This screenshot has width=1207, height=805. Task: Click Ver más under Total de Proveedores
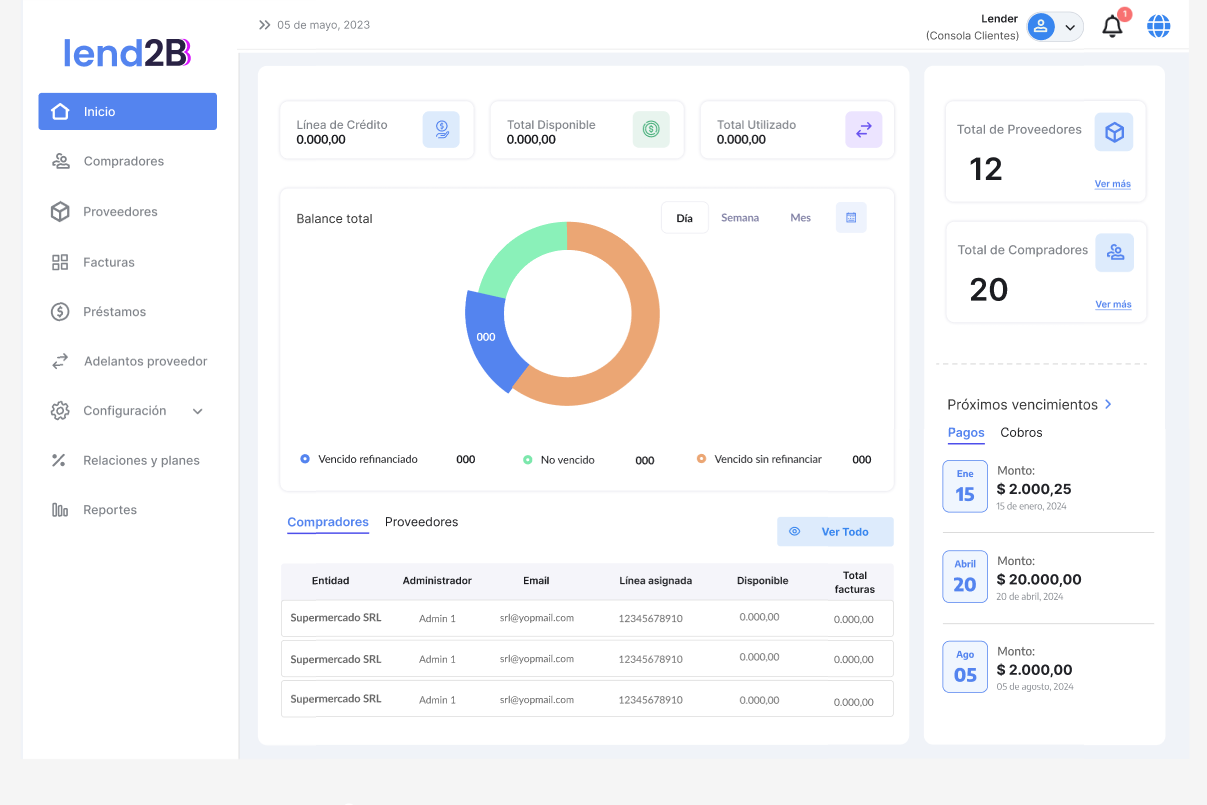coord(1112,184)
